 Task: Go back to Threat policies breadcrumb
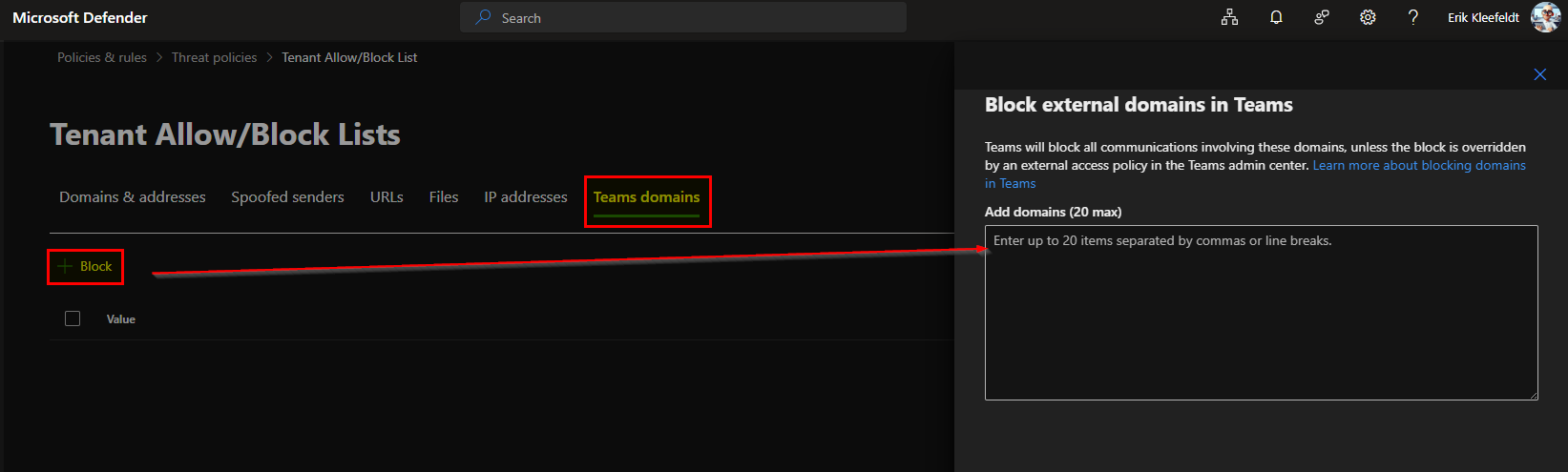(214, 57)
